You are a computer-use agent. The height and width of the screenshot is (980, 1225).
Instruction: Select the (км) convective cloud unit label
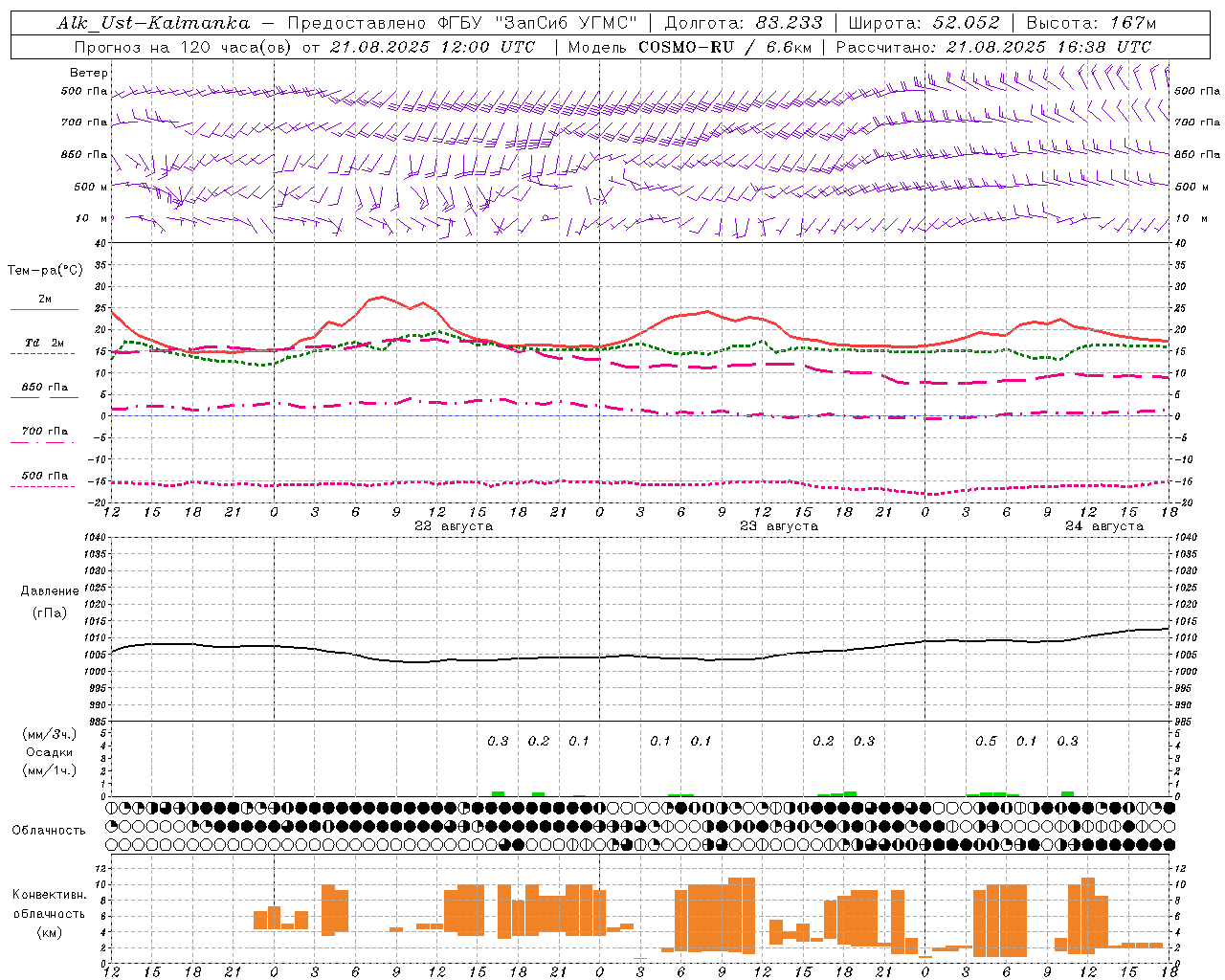(x=50, y=932)
